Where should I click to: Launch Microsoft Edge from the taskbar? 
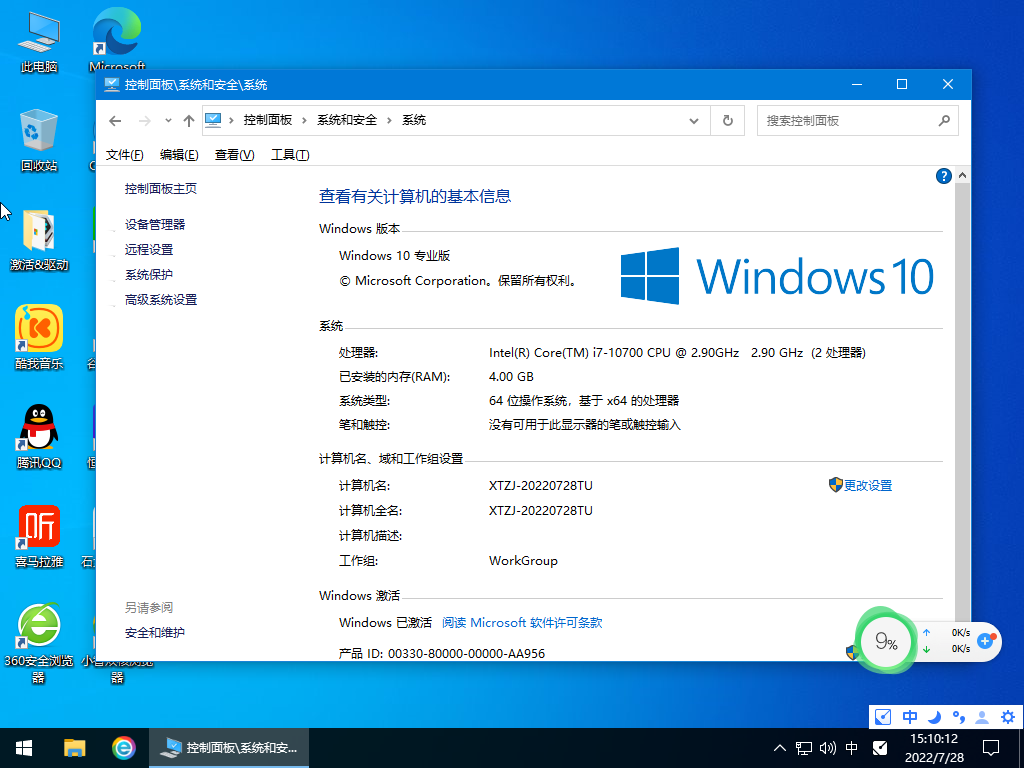click(x=124, y=747)
